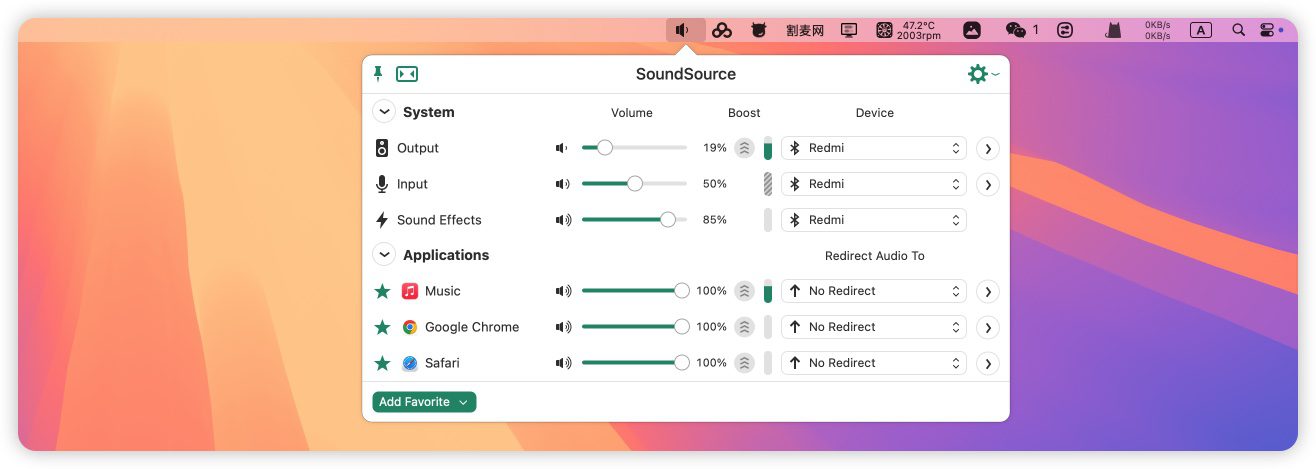The height and width of the screenshot is (469, 1316).
Task: Toggle Boost for Safari
Action: 744,363
